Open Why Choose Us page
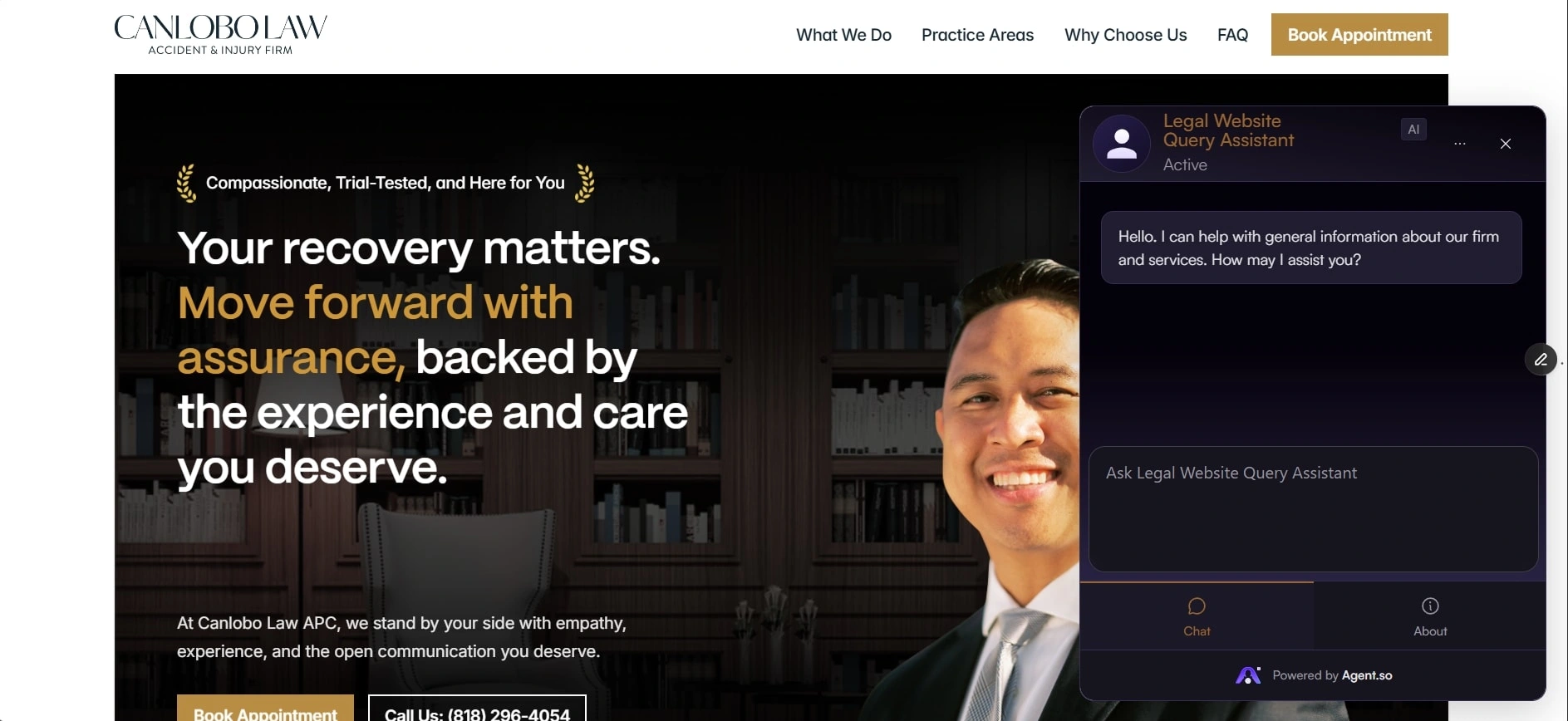 pyautogui.click(x=1125, y=35)
